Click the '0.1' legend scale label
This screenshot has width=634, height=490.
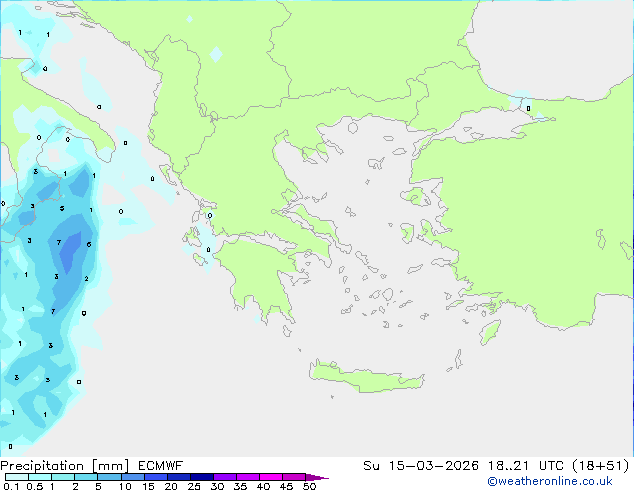click(x=11, y=486)
